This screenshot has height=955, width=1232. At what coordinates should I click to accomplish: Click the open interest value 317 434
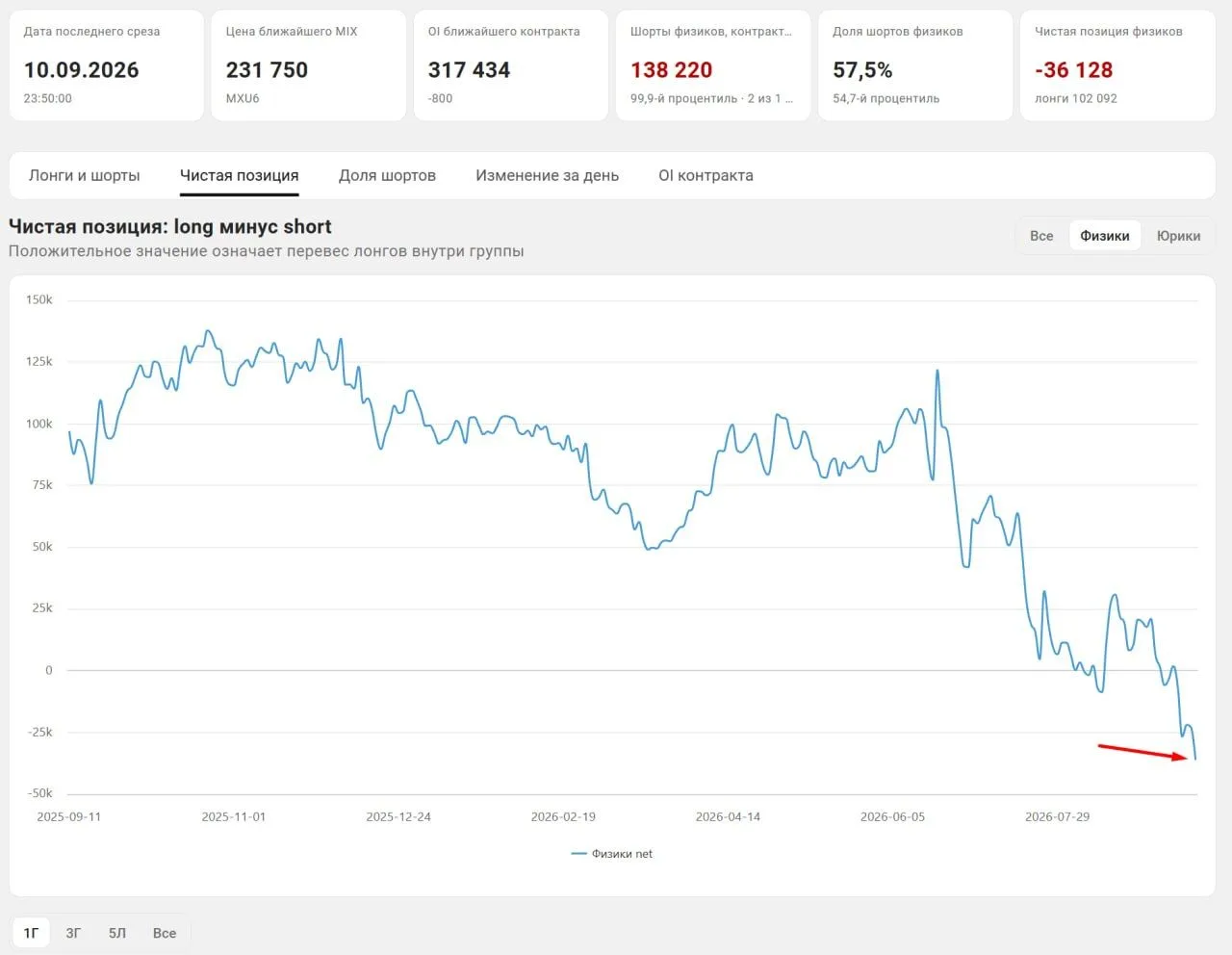pos(469,70)
